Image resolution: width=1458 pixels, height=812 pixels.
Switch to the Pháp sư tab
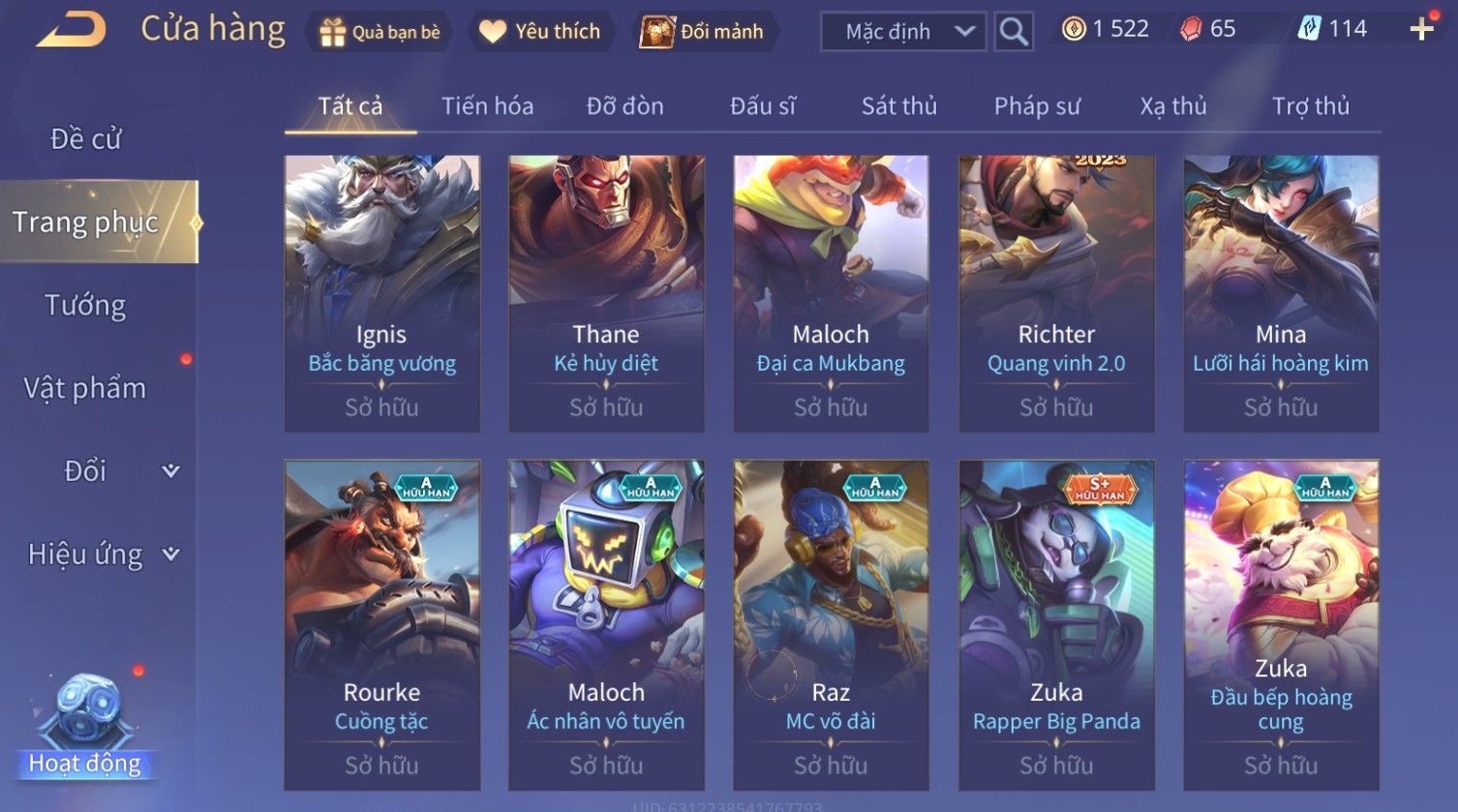[x=1037, y=105]
